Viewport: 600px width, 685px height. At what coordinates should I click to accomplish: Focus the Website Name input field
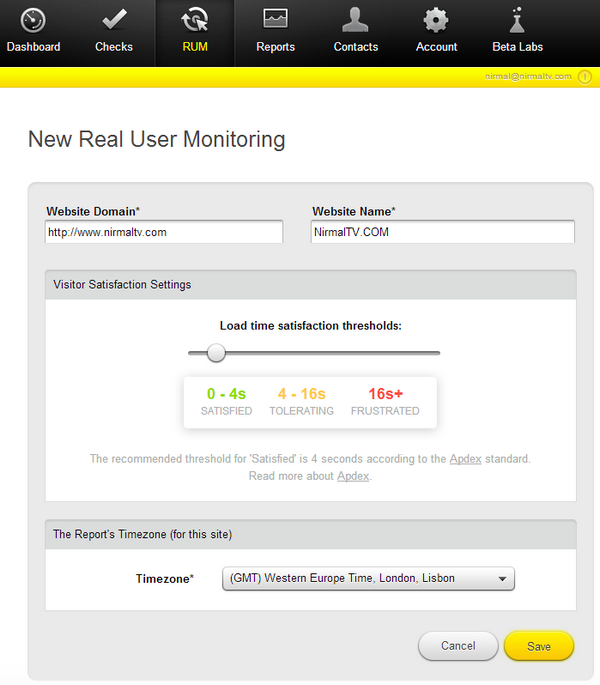pos(443,232)
